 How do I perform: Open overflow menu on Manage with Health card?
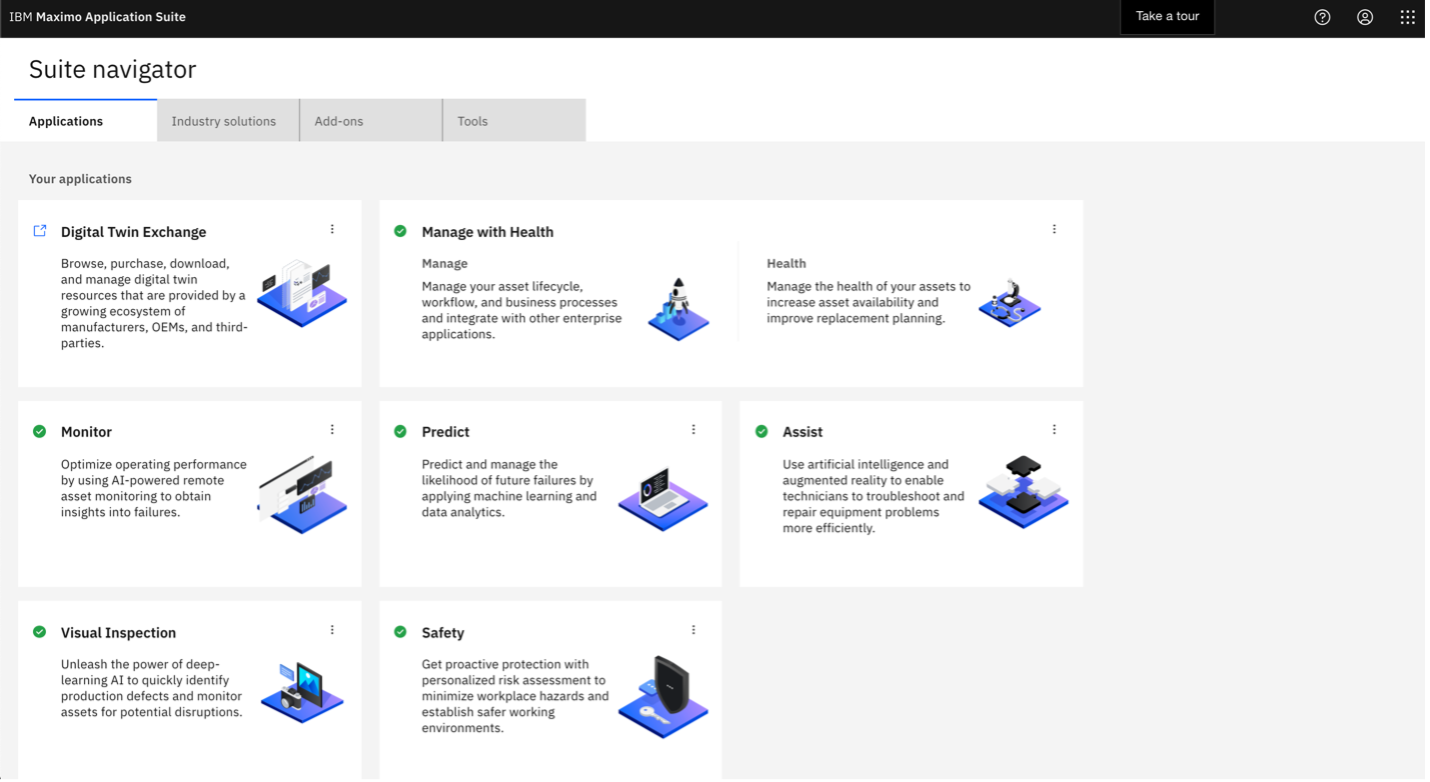click(1054, 229)
